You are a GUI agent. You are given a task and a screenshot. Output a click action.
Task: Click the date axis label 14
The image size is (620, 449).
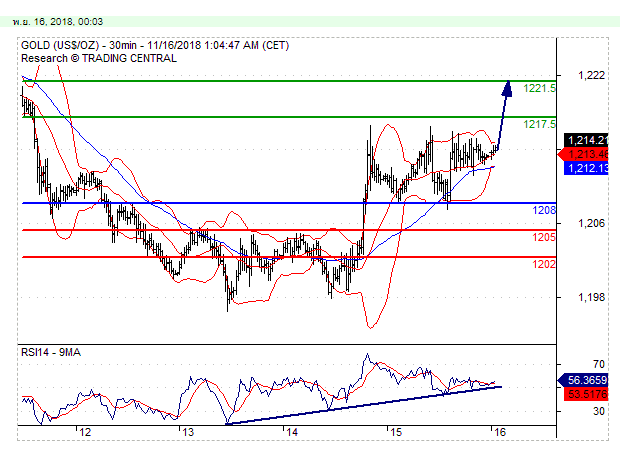point(292,432)
